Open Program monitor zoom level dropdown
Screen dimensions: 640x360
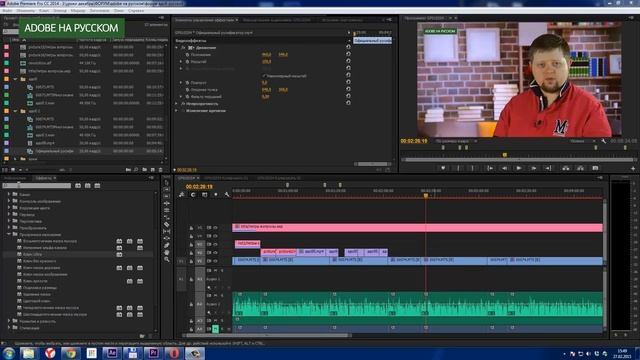455,141
